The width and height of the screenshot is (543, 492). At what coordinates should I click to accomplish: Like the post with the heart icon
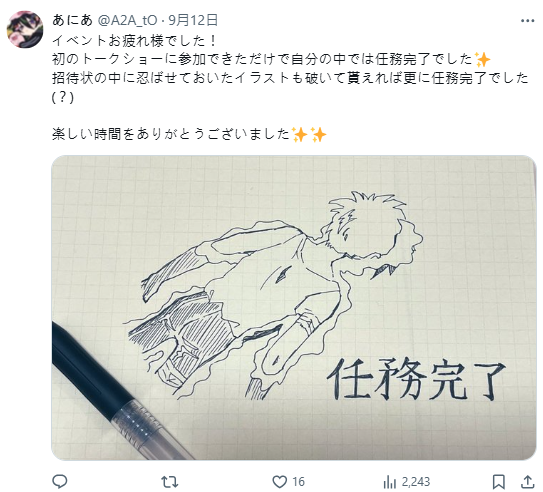point(279,482)
